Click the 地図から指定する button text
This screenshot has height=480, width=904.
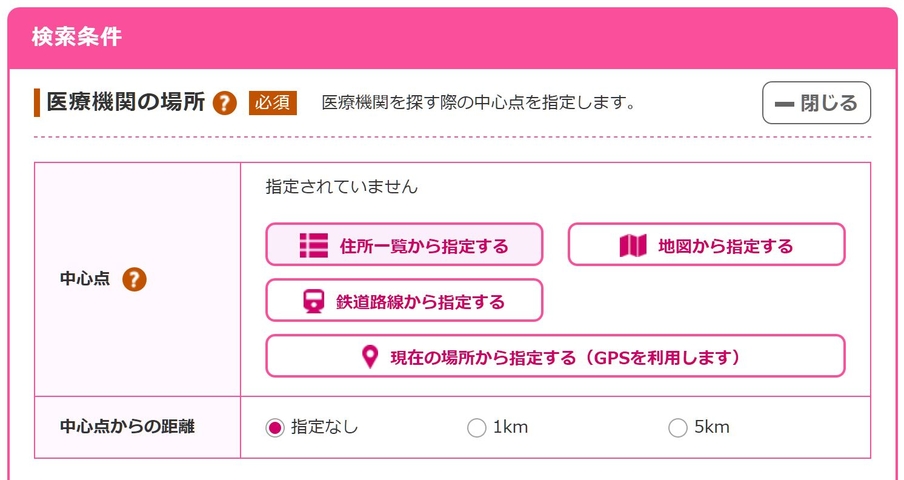tap(726, 246)
